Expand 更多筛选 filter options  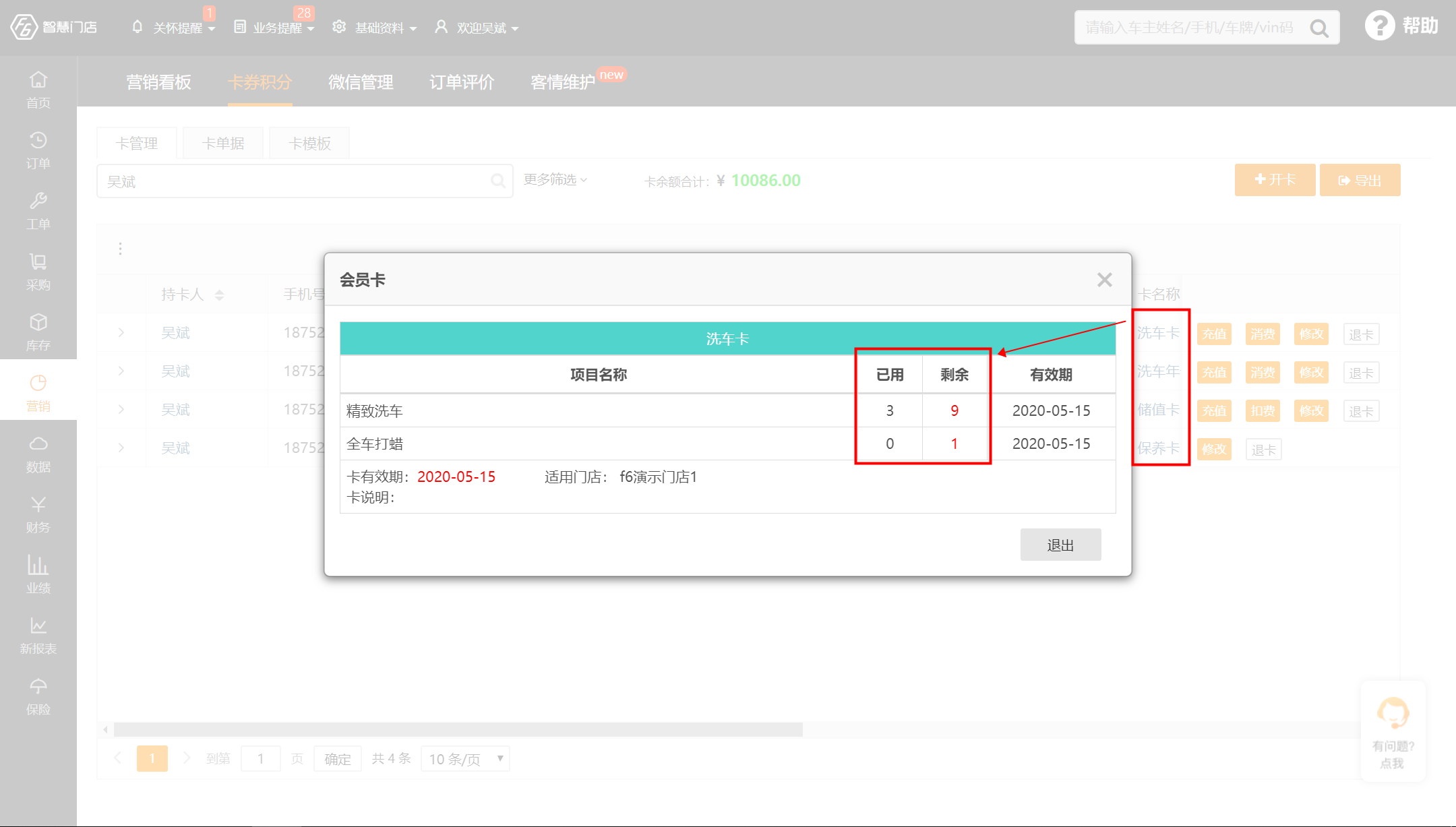coord(555,179)
